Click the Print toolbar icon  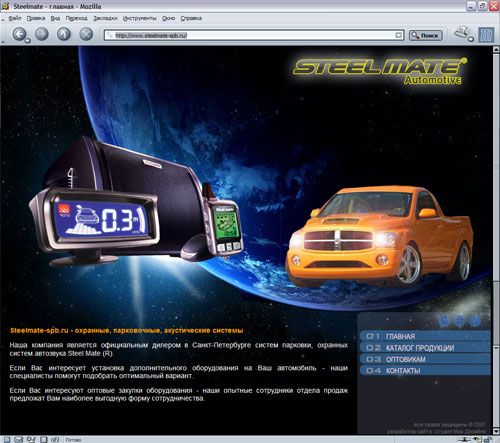[x=462, y=32]
